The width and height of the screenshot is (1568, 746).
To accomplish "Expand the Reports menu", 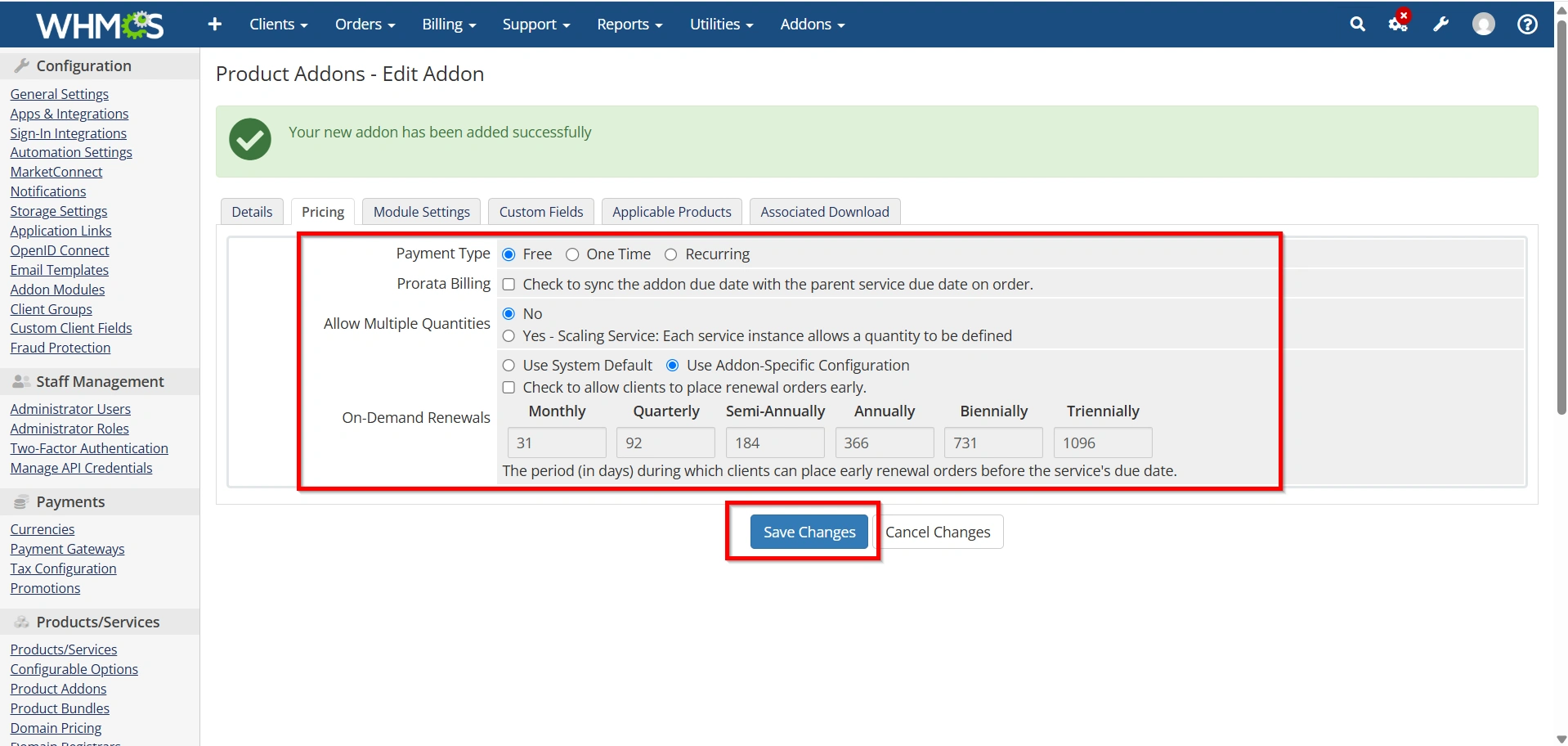I will tap(629, 25).
